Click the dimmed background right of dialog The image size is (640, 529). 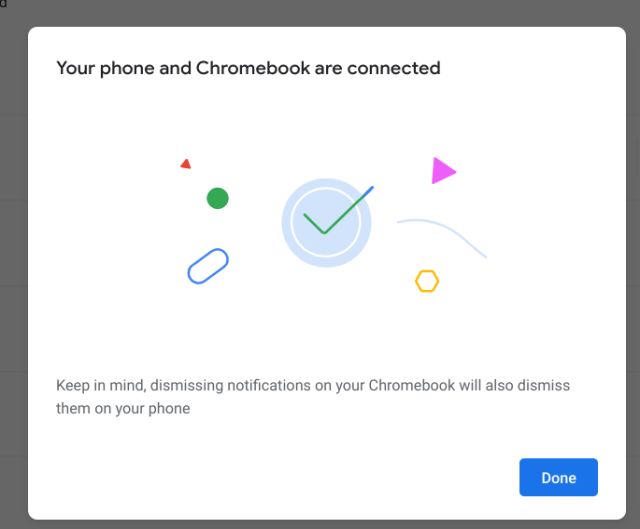coord(633,265)
